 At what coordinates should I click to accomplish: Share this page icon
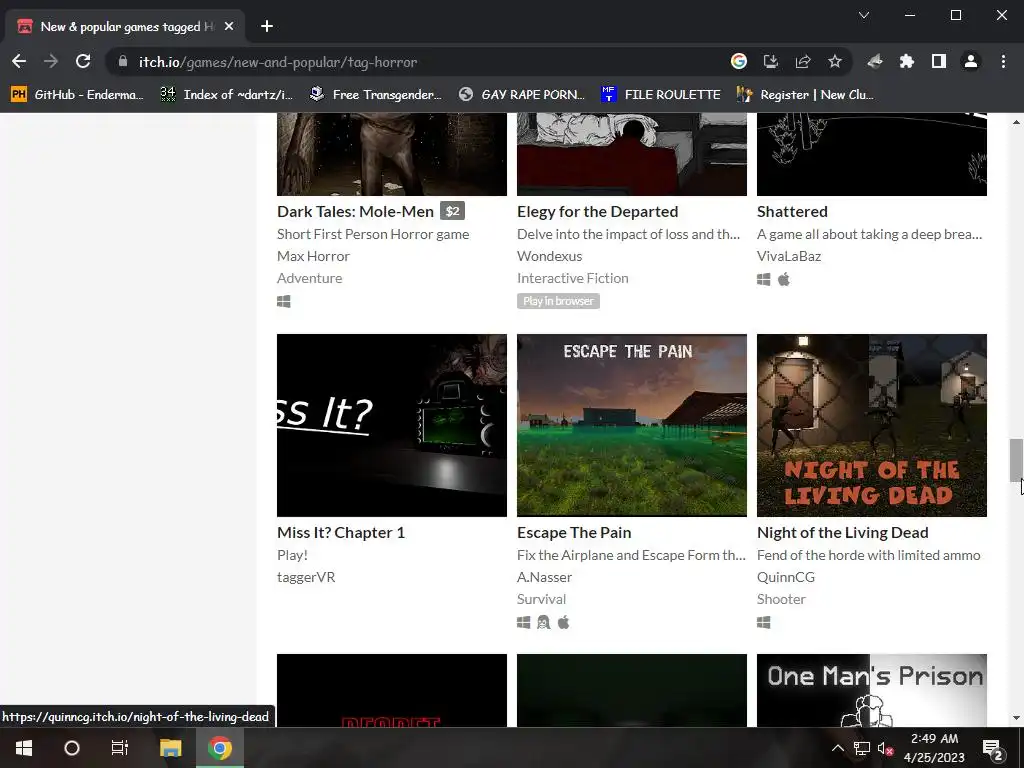pos(803,61)
